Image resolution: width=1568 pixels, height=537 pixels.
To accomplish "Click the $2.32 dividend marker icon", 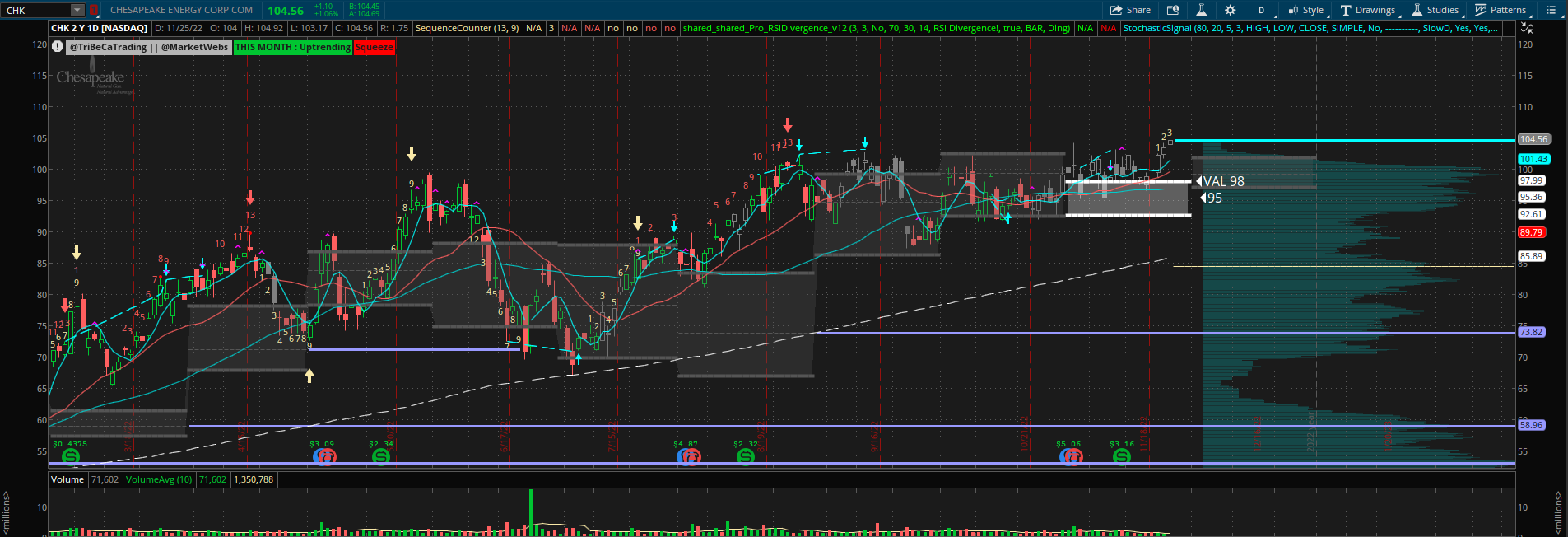I will click(x=746, y=456).
